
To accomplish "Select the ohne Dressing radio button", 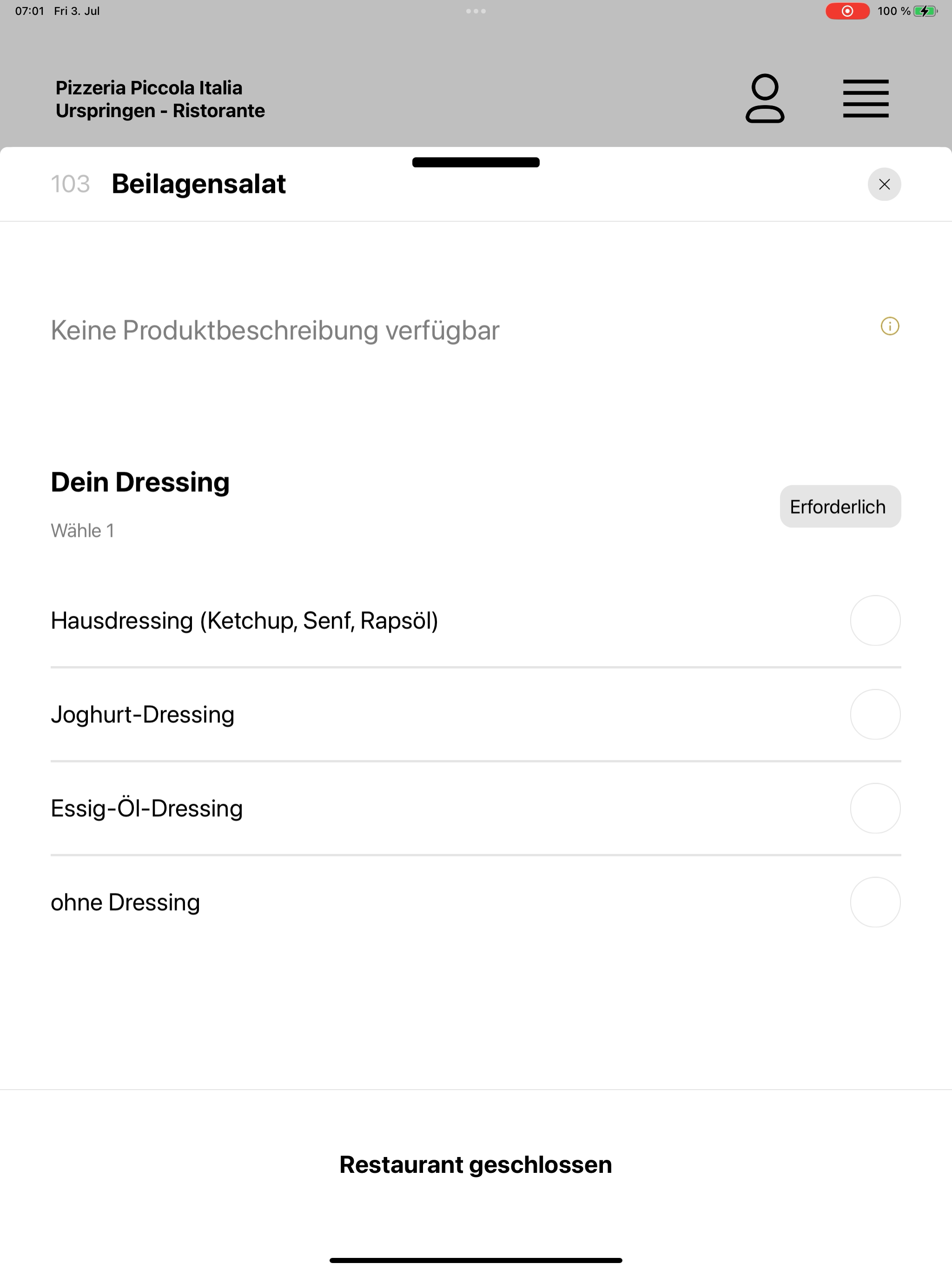I will (x=875, y=902).
